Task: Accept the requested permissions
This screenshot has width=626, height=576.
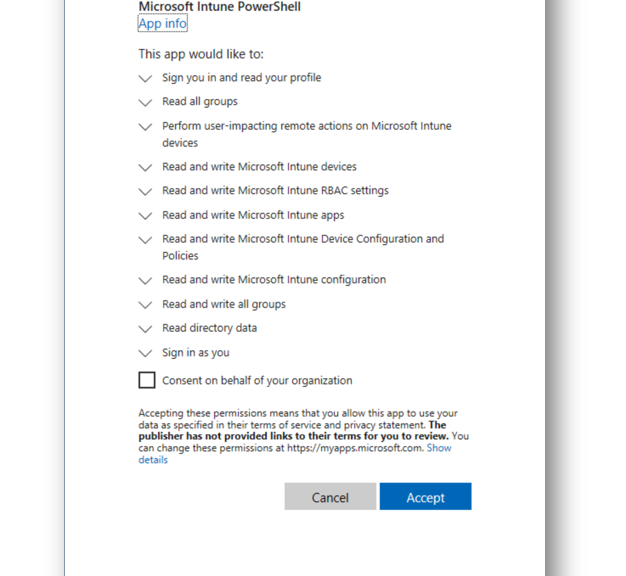Action: [426, 497]
